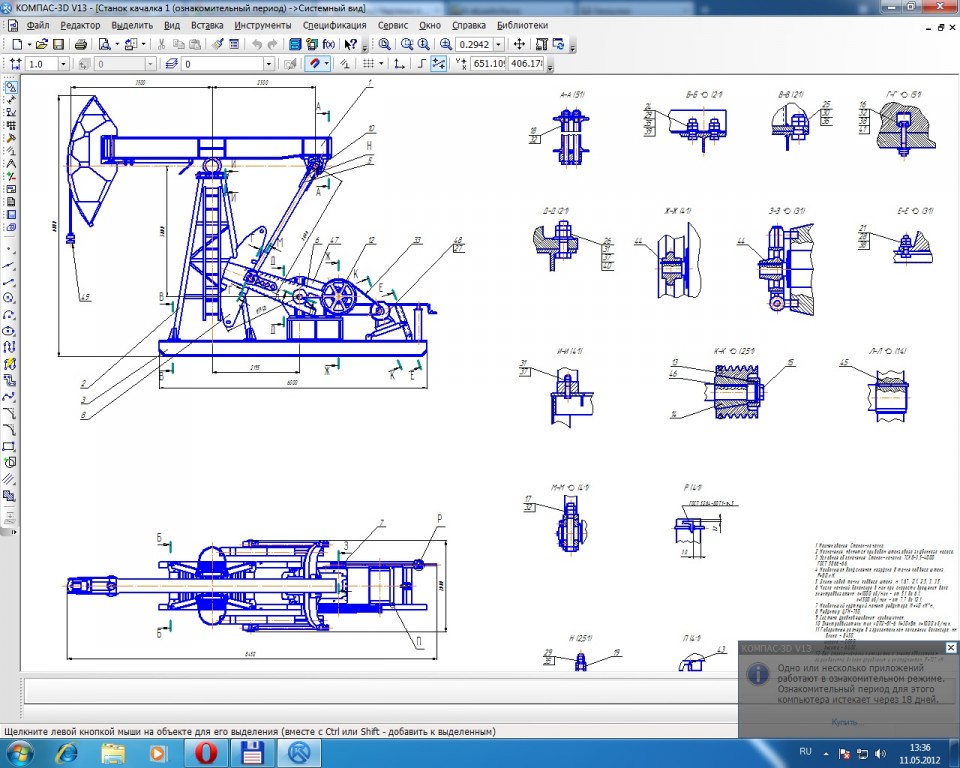Image resolution: width=960 pixels, height=768 pixels.
Task: Select the Pan (move view) cross-arrows tool
Action: [519, 44]
